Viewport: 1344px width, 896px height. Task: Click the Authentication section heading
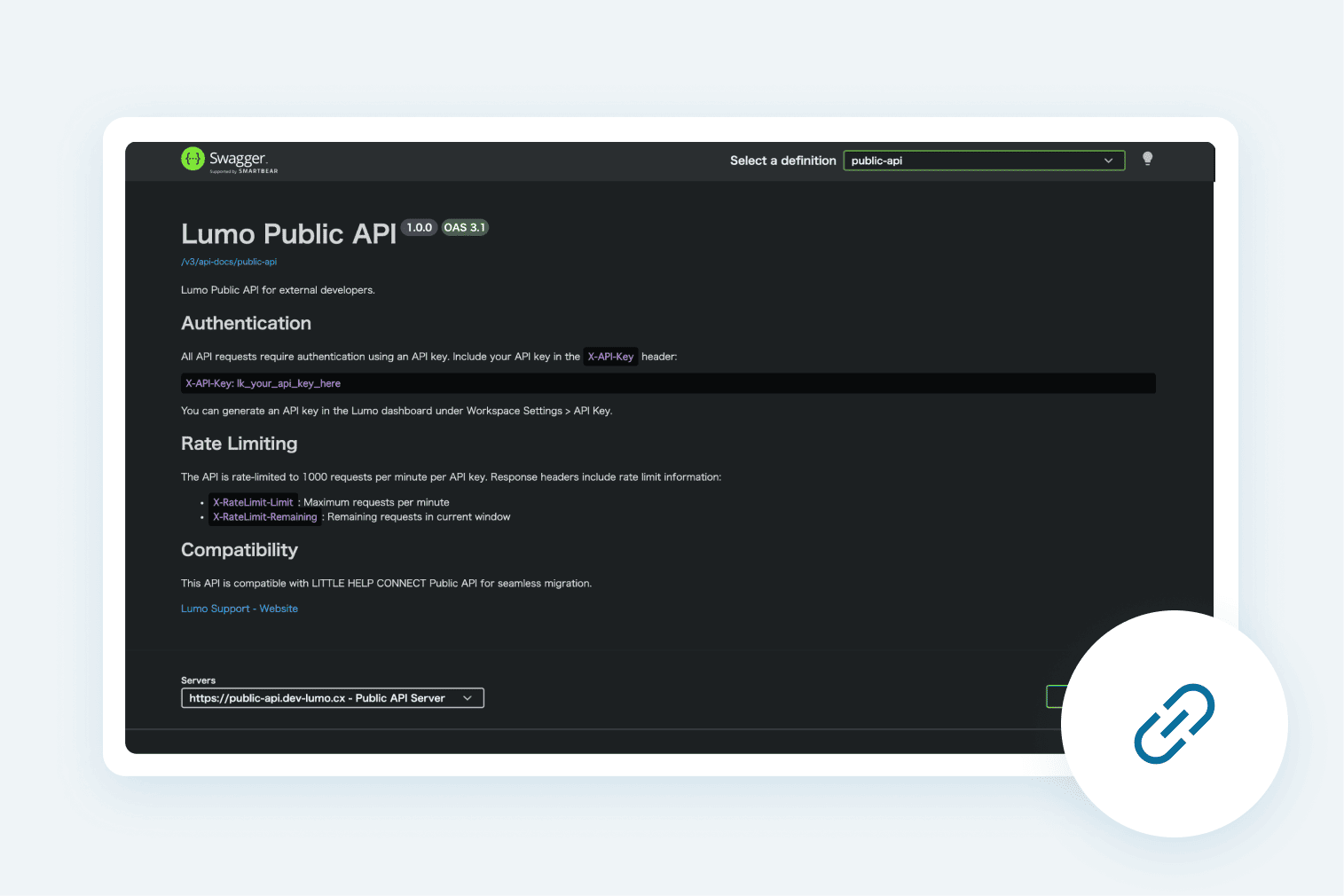246,323
